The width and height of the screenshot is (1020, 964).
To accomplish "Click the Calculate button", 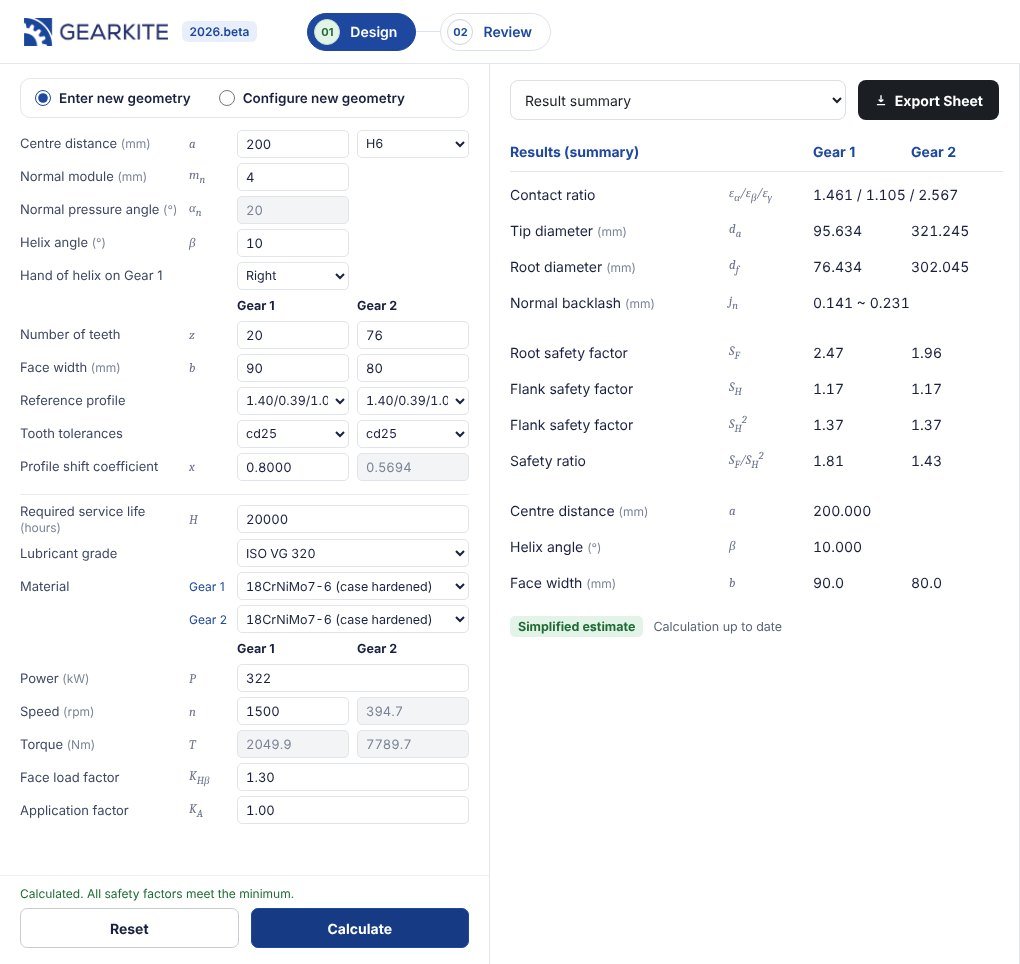I will click(x=360, y=929).
